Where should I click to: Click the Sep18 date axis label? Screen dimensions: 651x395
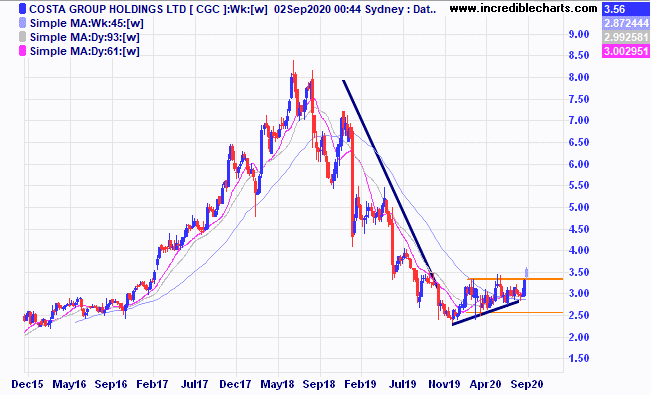coord(319,384)
